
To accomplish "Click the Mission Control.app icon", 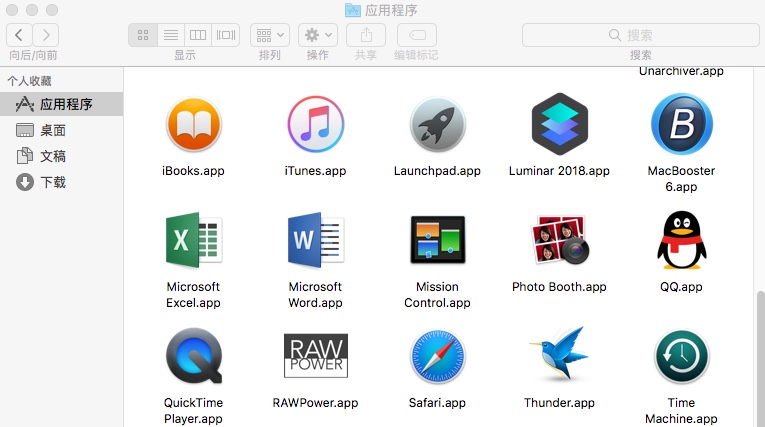I will point(438,240).
